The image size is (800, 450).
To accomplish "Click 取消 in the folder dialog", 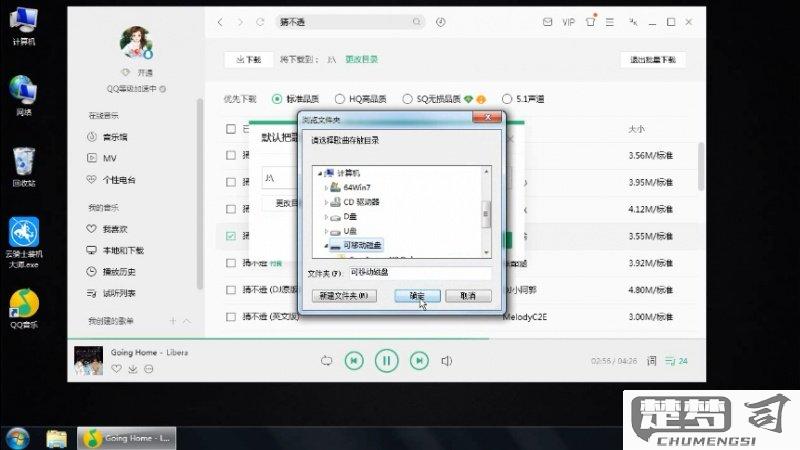I will coord(468,296).
